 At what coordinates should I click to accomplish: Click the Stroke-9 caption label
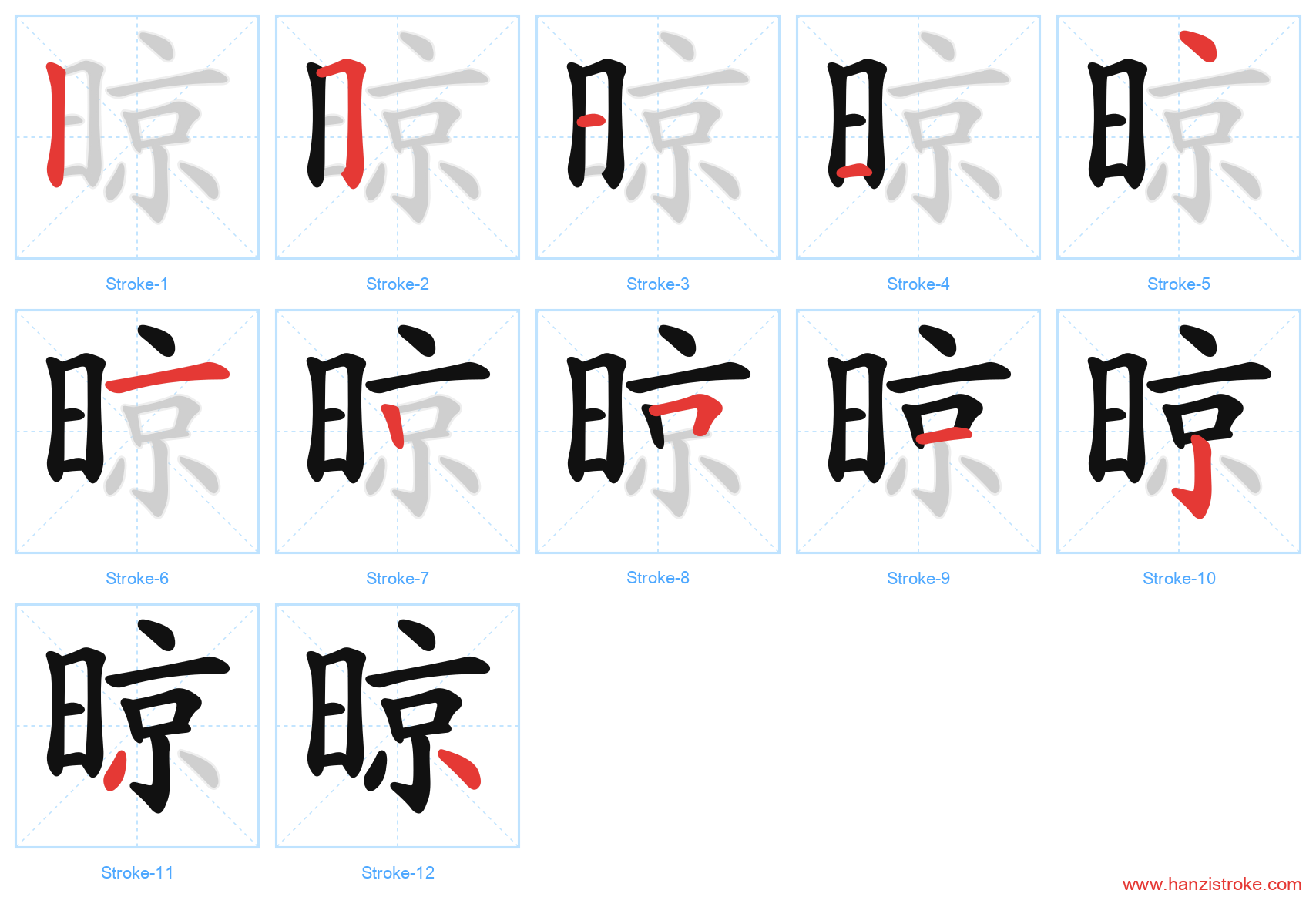pos(918,579)
